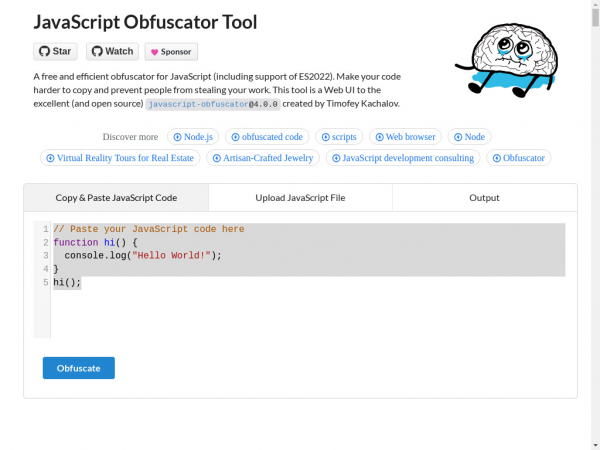600x450 pixels.
Task: Select the obfuscated code suggestion chip
Action: coord(267,137)
